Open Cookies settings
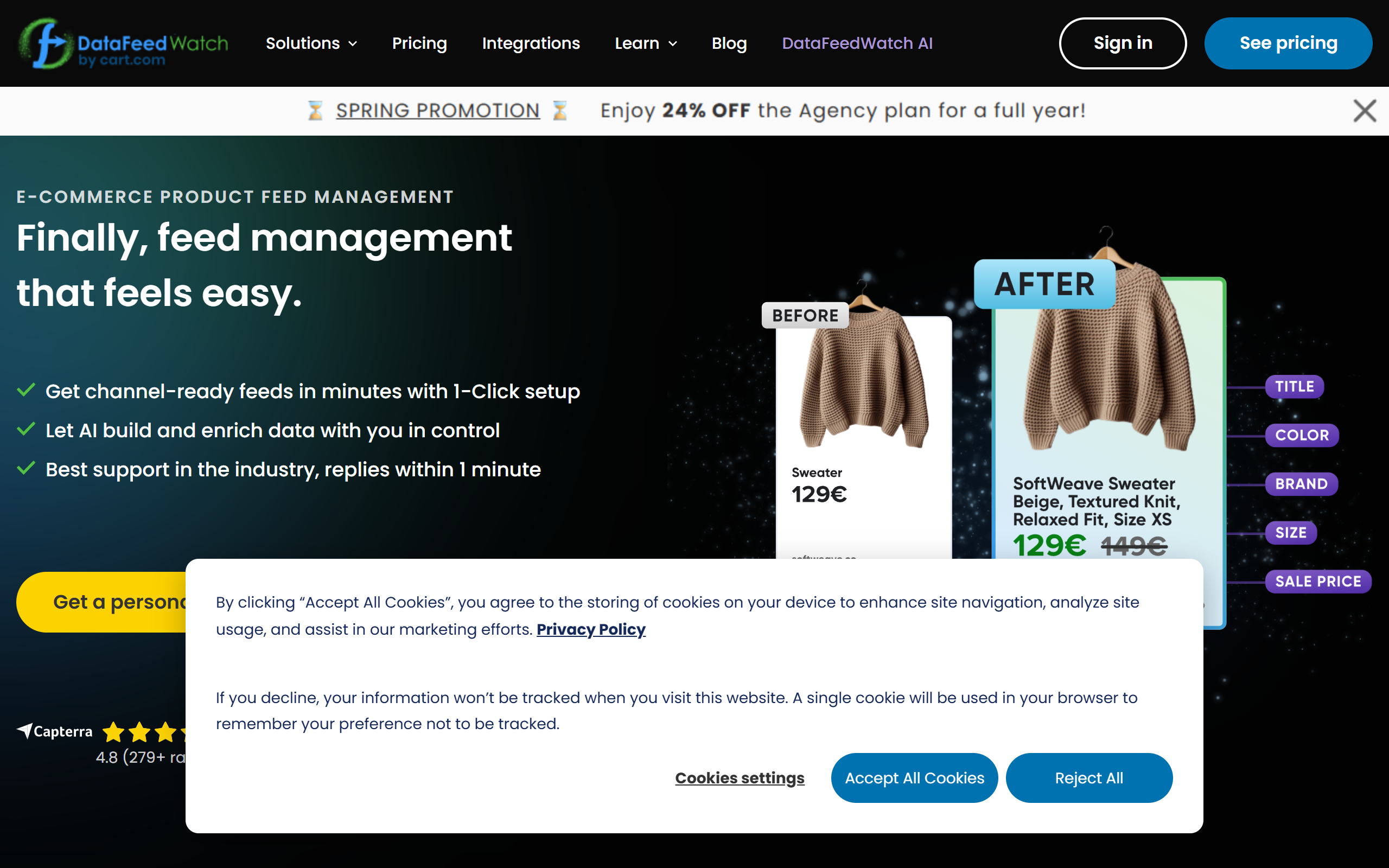This screenshot has width=1389, height=868. [740, 778]
